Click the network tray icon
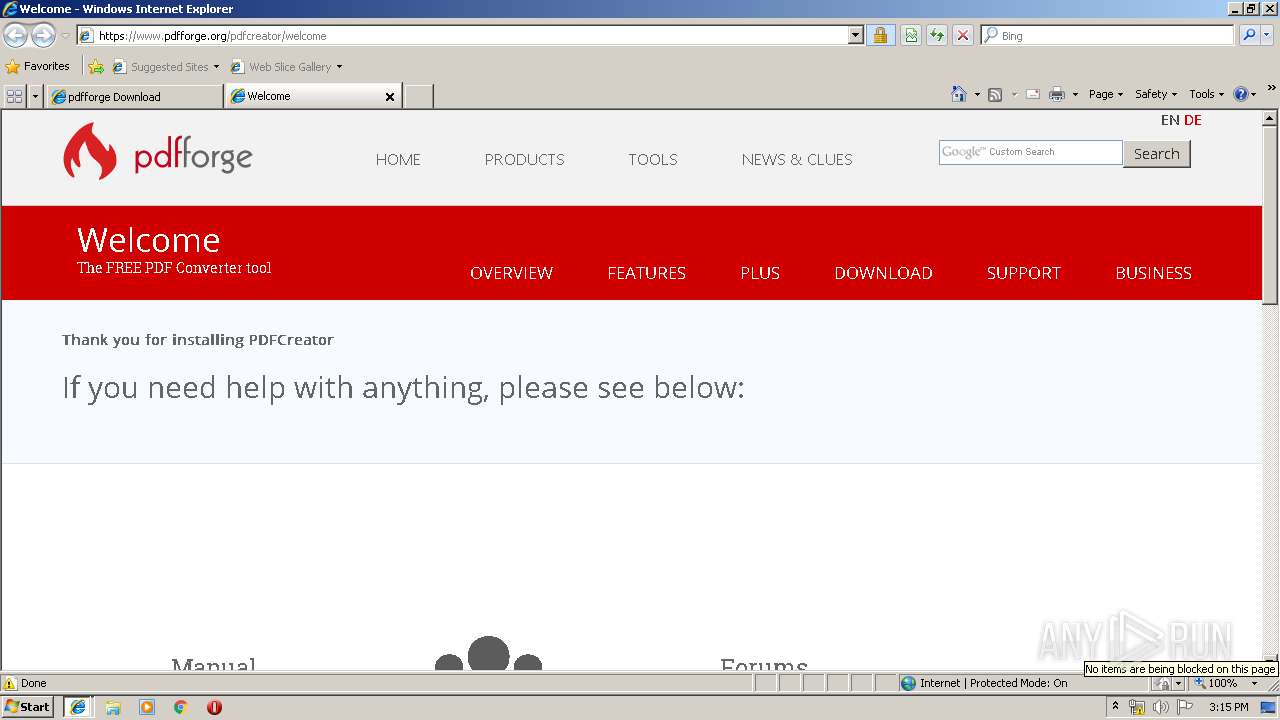The image size is (1280, 720). click(1137, 707)
